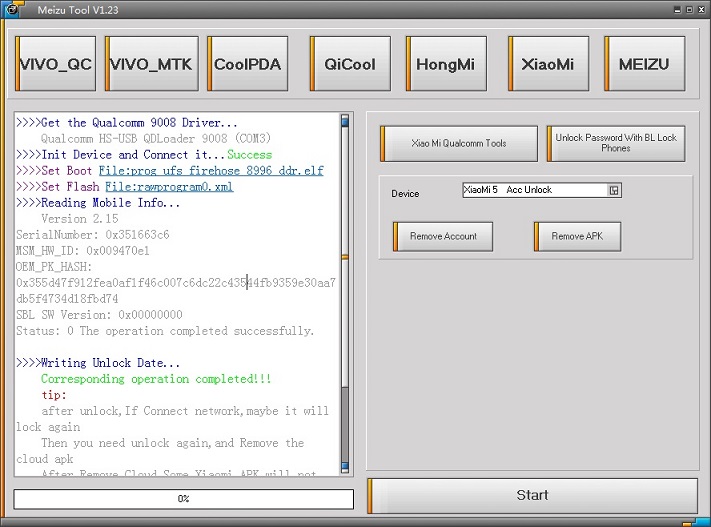Choose Unlock Password With BL Lock Phones
This screenshot has height=527, width=711.
click(616, 143)
